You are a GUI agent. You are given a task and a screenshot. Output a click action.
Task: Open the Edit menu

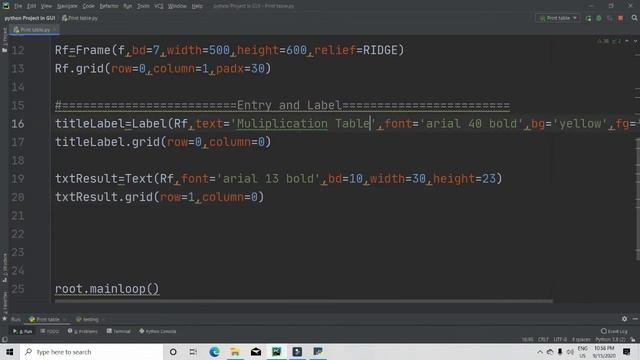[x=31, y=6]
